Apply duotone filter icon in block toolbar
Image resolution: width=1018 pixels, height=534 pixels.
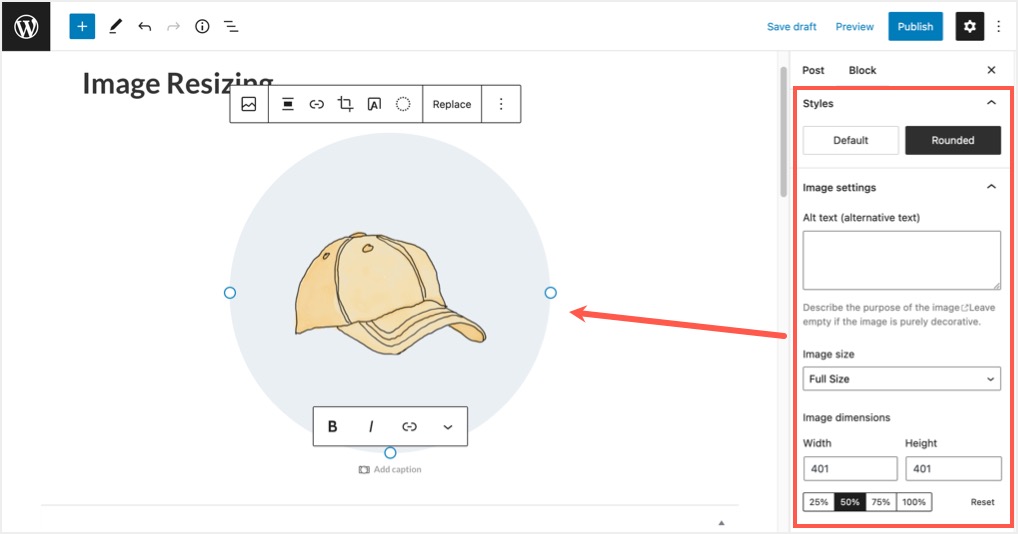403,104
